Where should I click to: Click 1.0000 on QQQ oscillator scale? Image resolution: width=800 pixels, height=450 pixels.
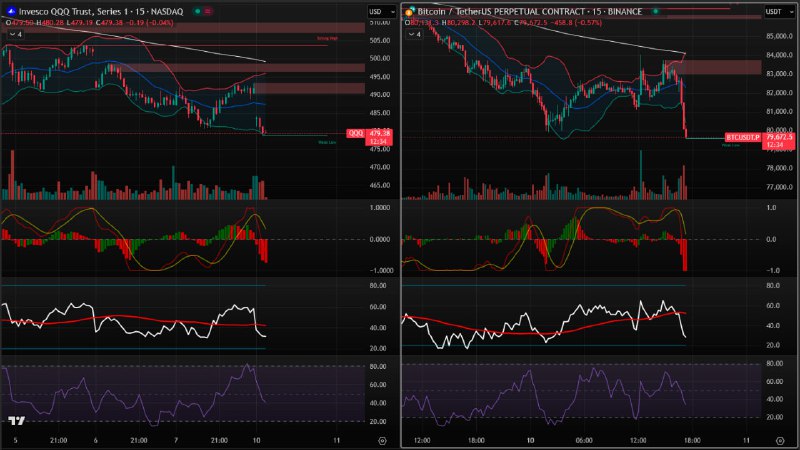pos(380,208)
